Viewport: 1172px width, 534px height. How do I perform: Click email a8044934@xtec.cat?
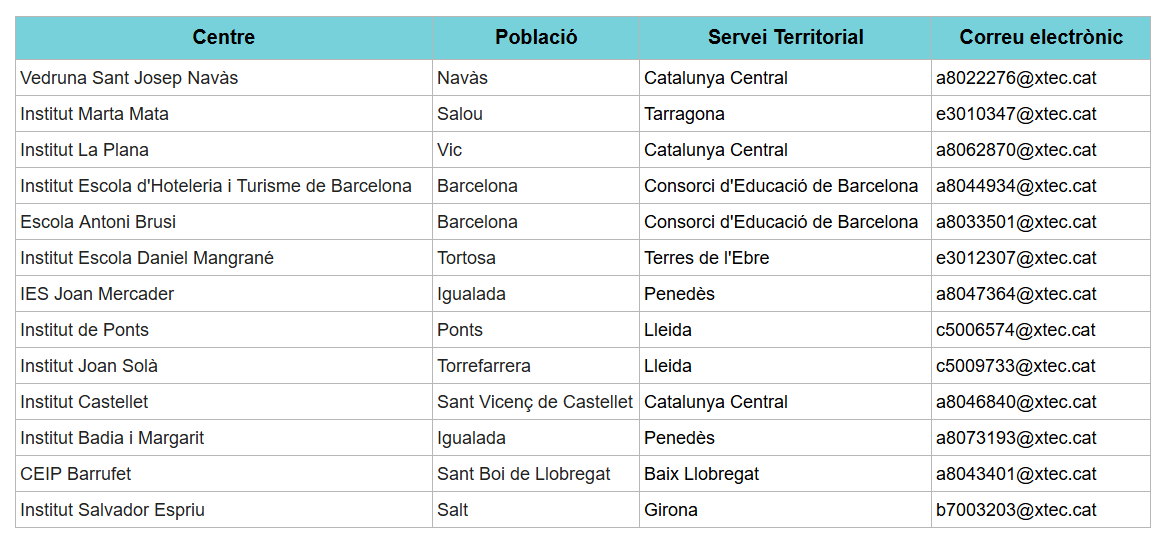(x=1016, y=186)
